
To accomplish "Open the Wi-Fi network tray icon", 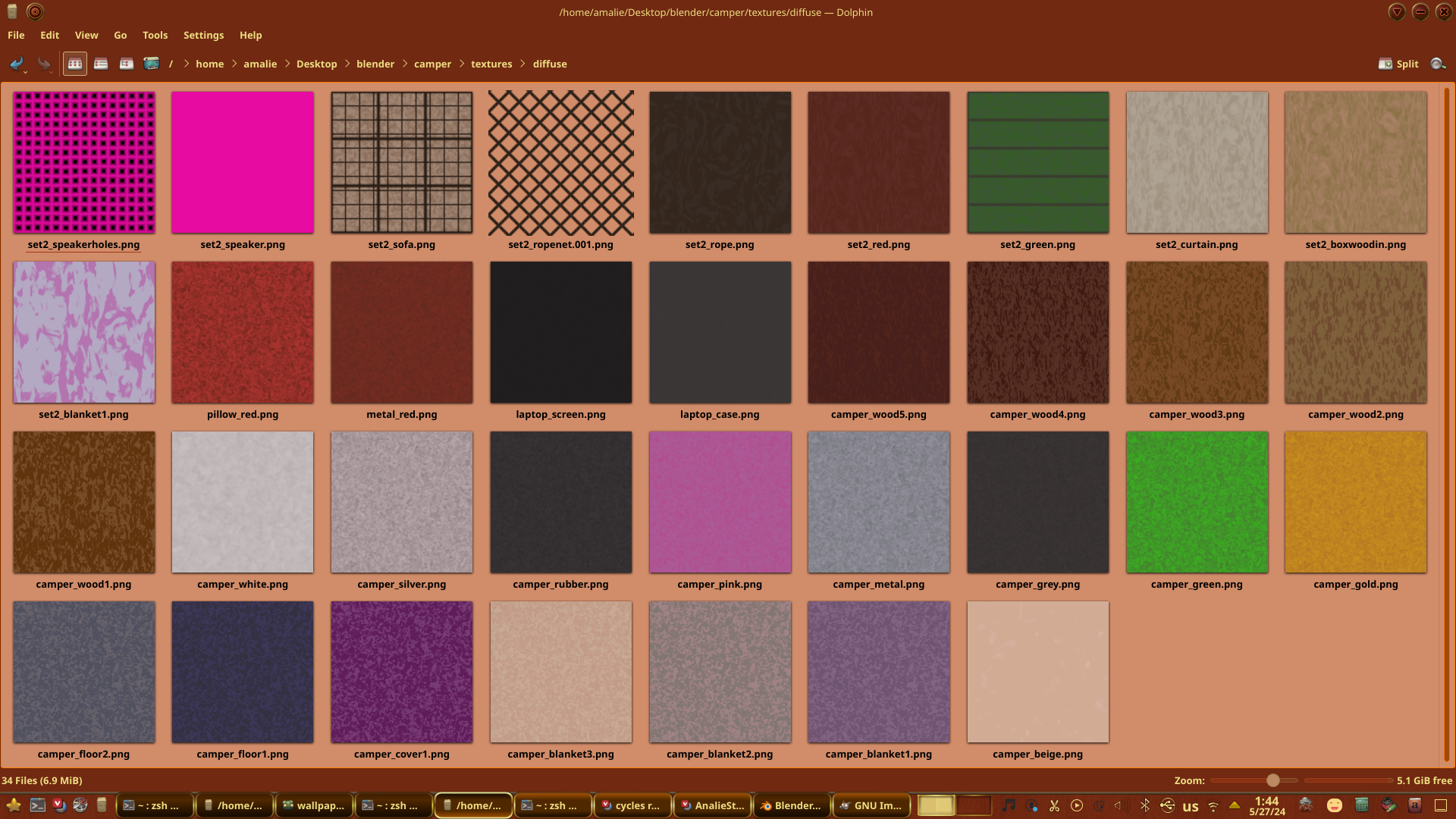I will point(1213,805).
